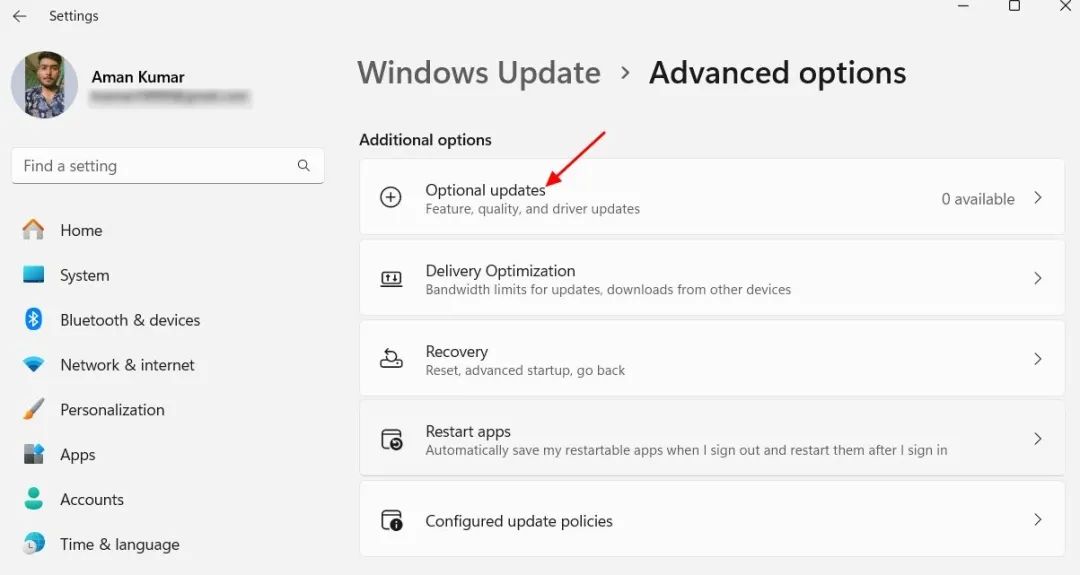Click the Network Wi-Fi icon
This screenshot has height=575, width=1080.
pyautogui.click(x=34, y=365)
